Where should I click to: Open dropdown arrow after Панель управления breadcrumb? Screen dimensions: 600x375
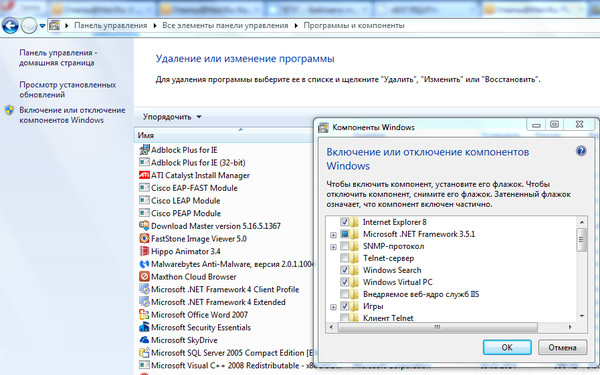(x=155, y=26)
